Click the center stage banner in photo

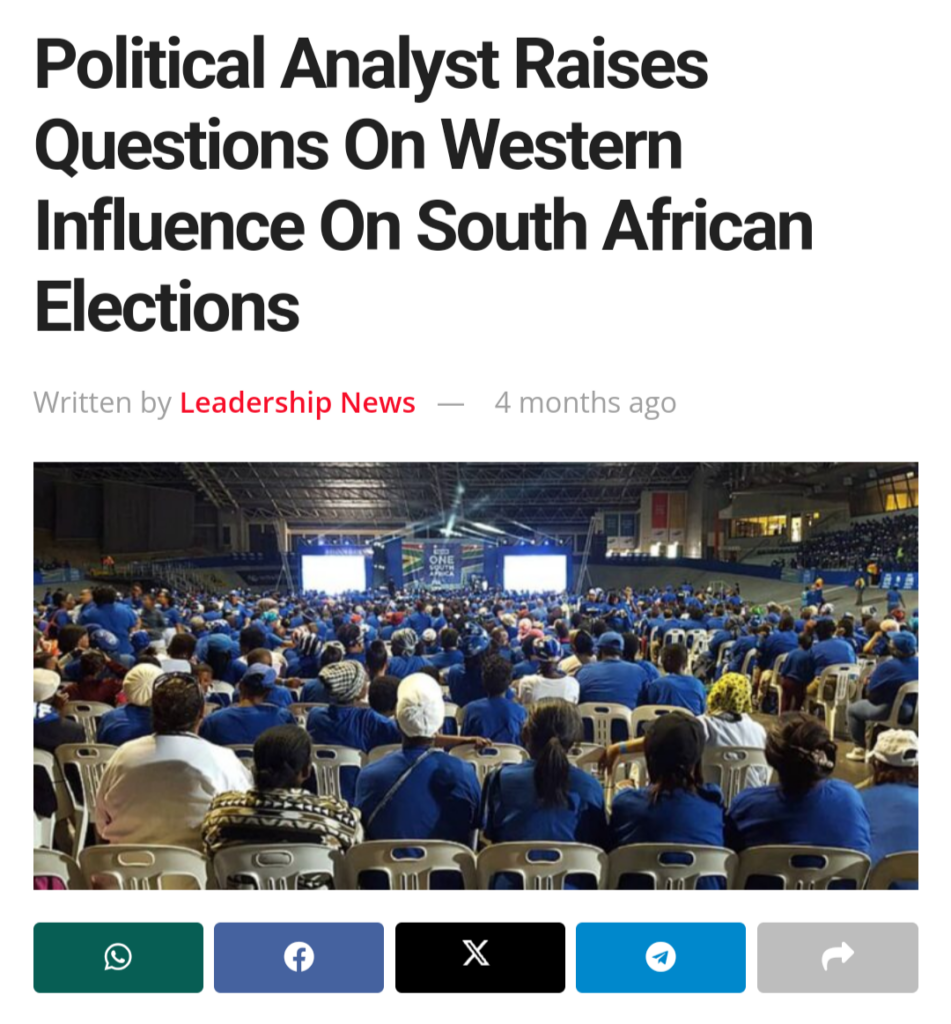[x=440, y=565]
